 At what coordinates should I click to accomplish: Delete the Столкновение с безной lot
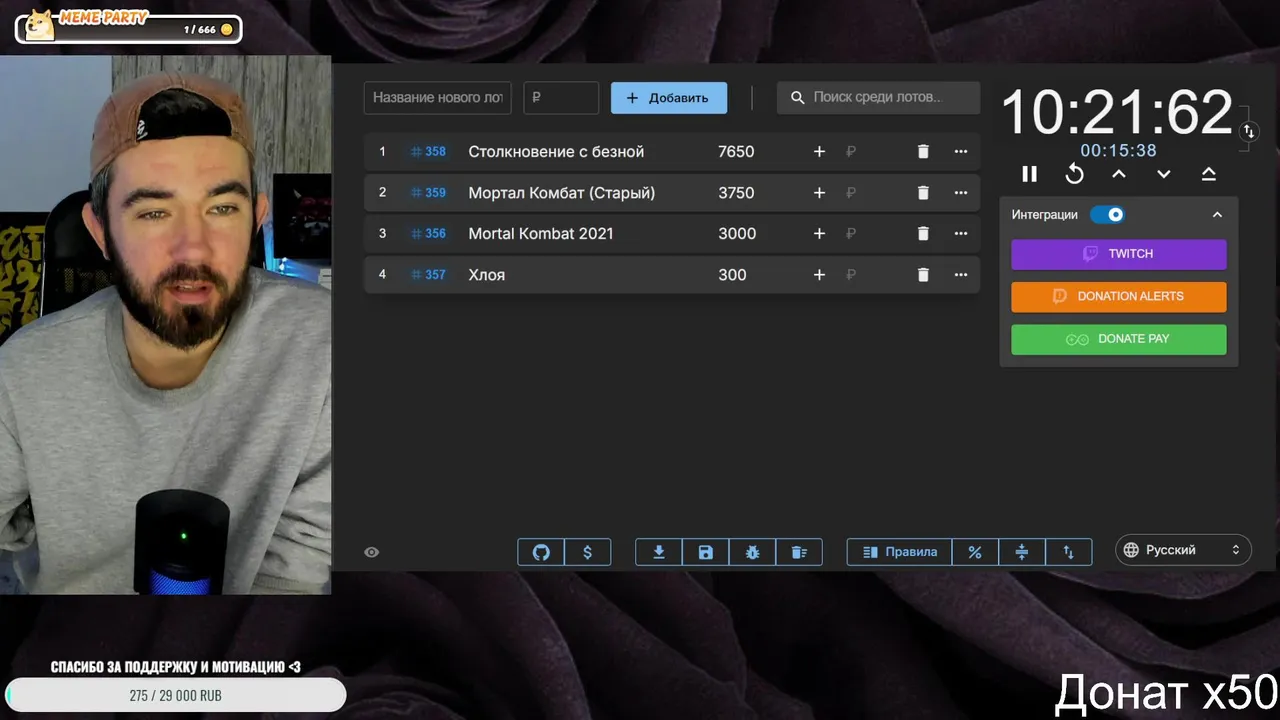point(923,152)
